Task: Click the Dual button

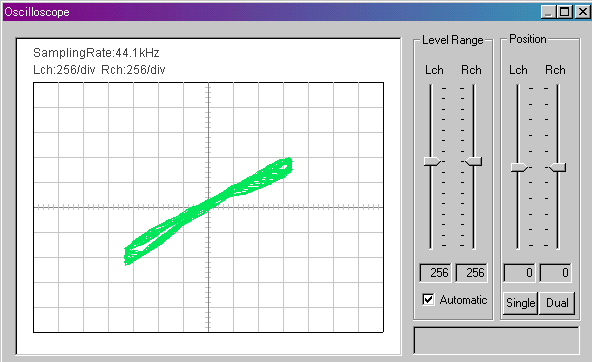Action: pyautogui.click(x=557, y=303)
